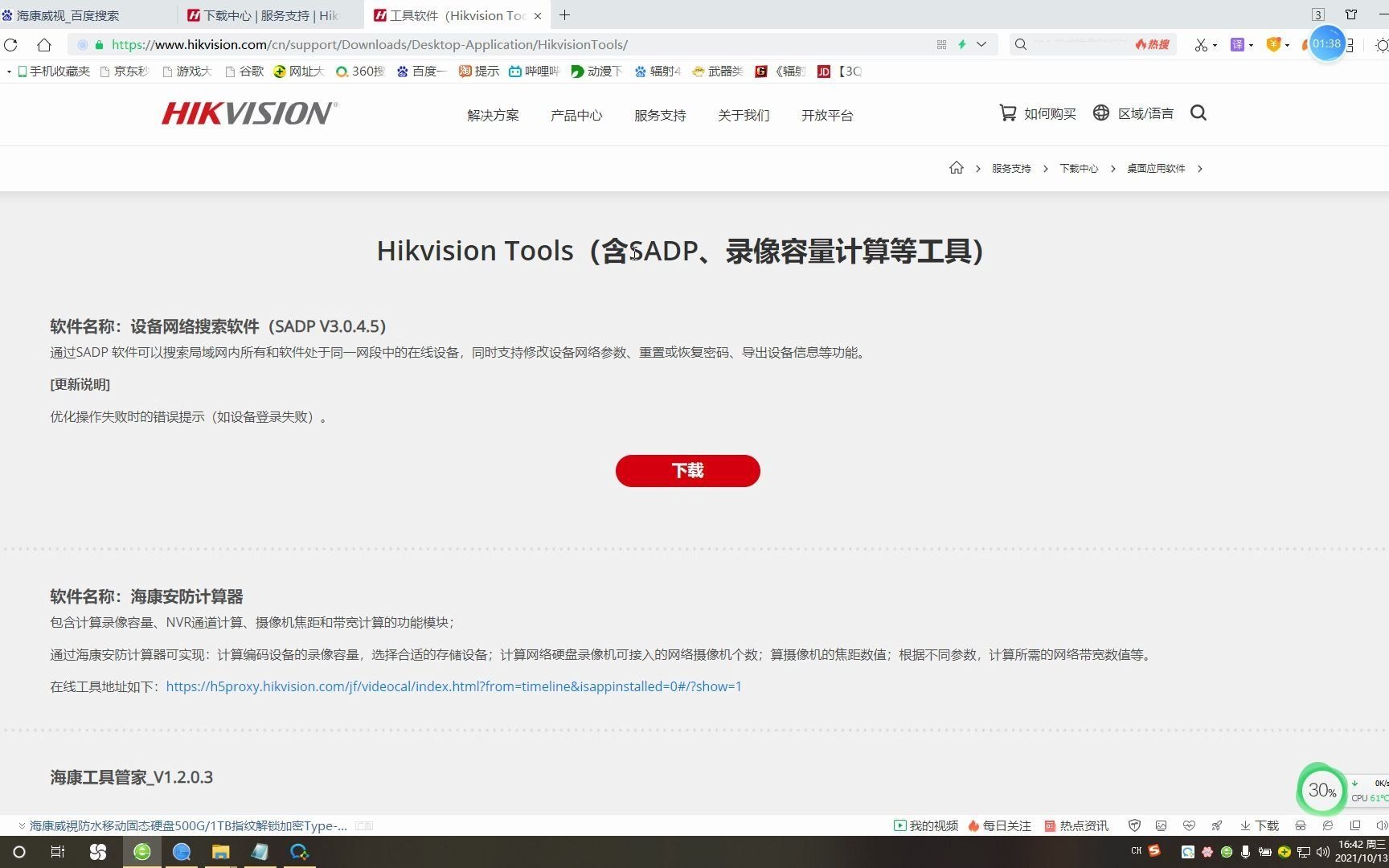Click the Sogou S input method tray icon
This screenshot has height=868, width=1389.
pyautogui.click(x=1154, y=850)
